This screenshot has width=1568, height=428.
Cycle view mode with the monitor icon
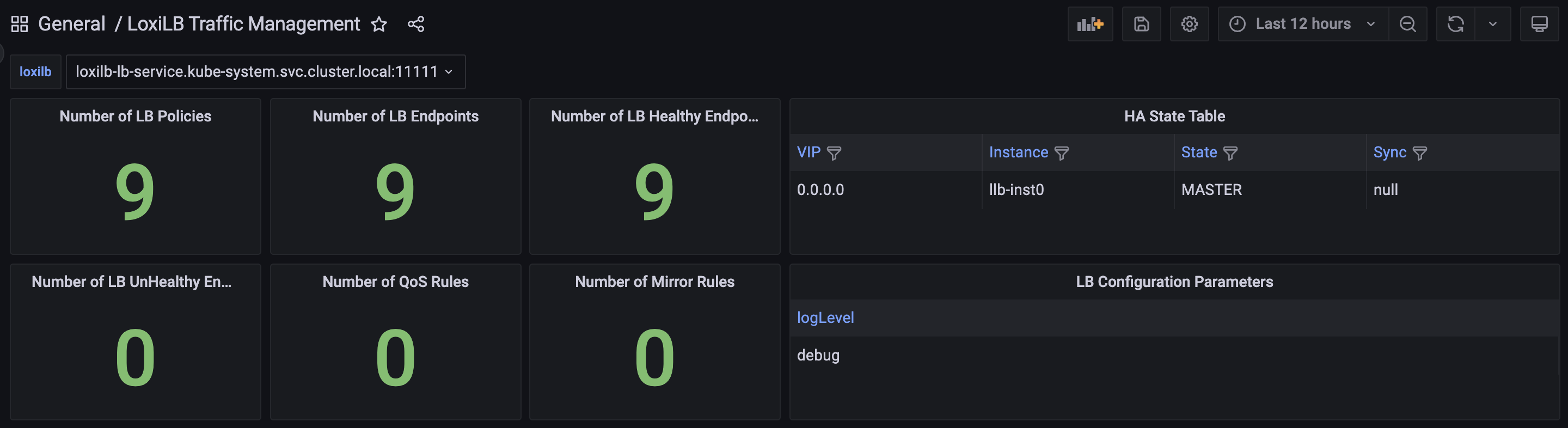[1539, 24]
